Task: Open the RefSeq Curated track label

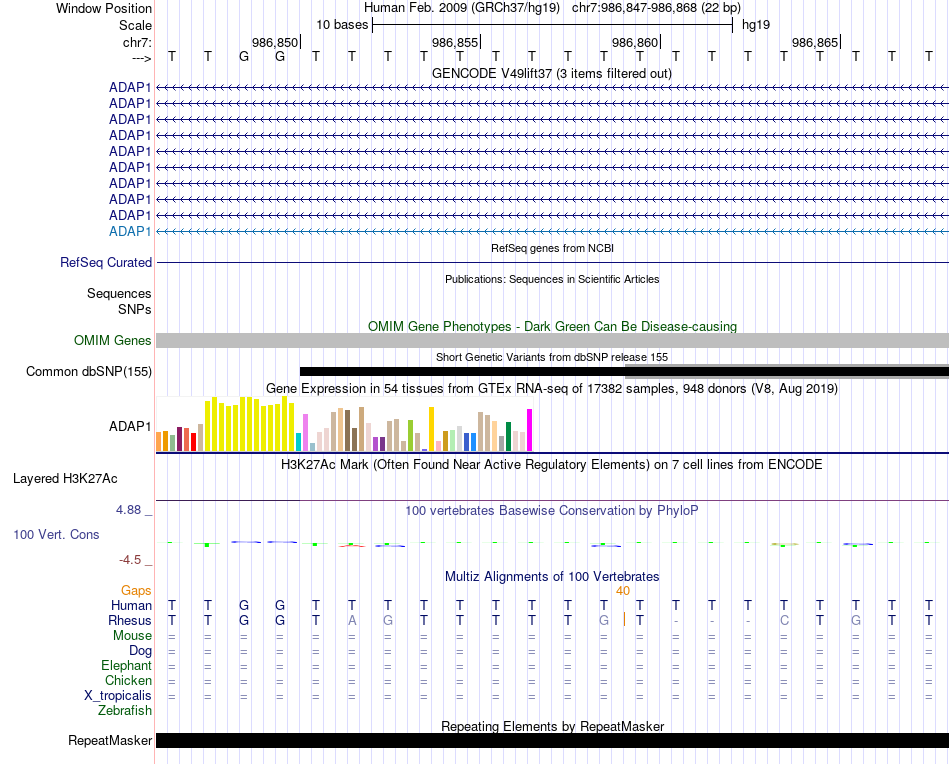Action: click(x=106, y=262)
